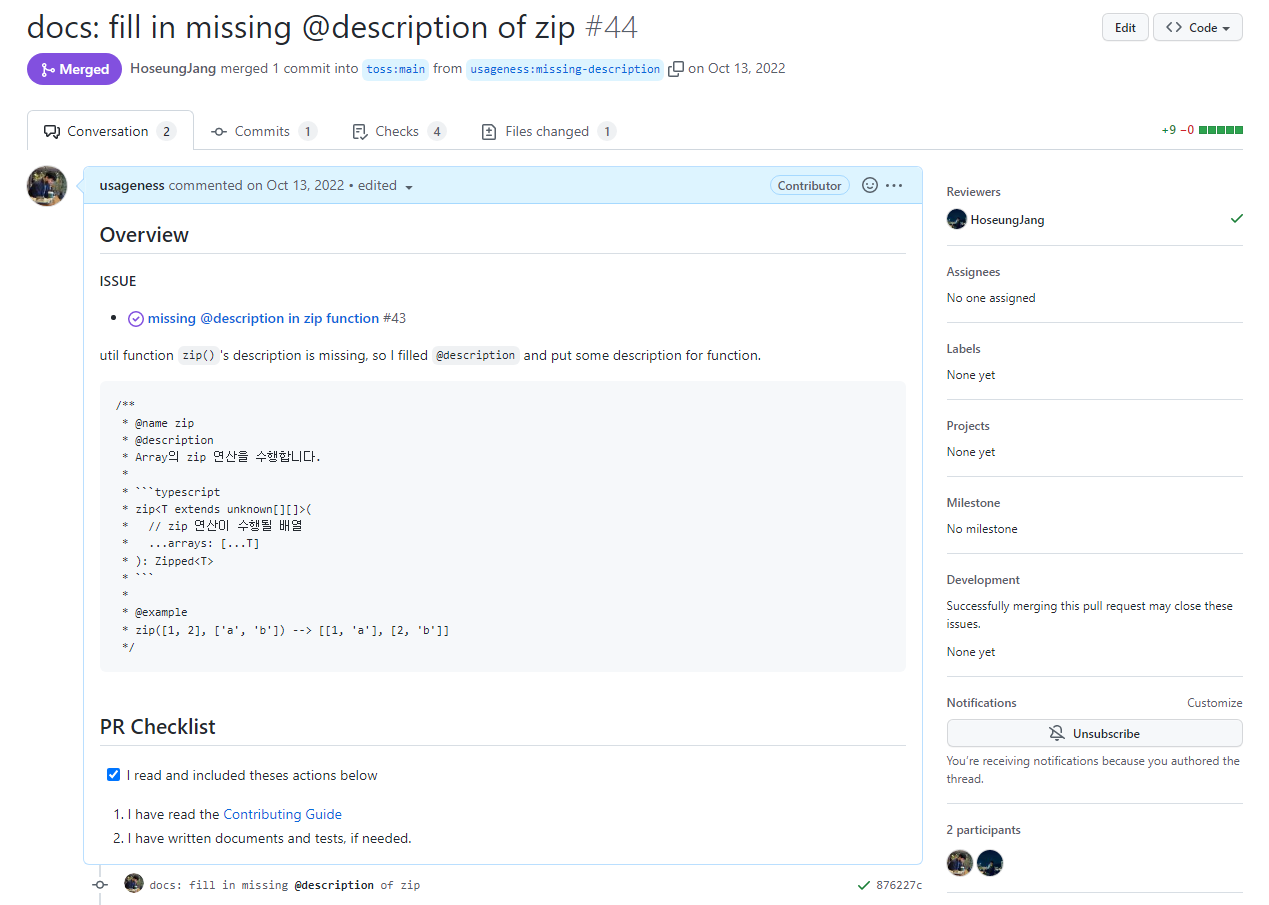Image resolution: width=1269 pixels, height=905 pixels.
Task: Click the PR Checklist heading
Action: click(x=158, y=727)
